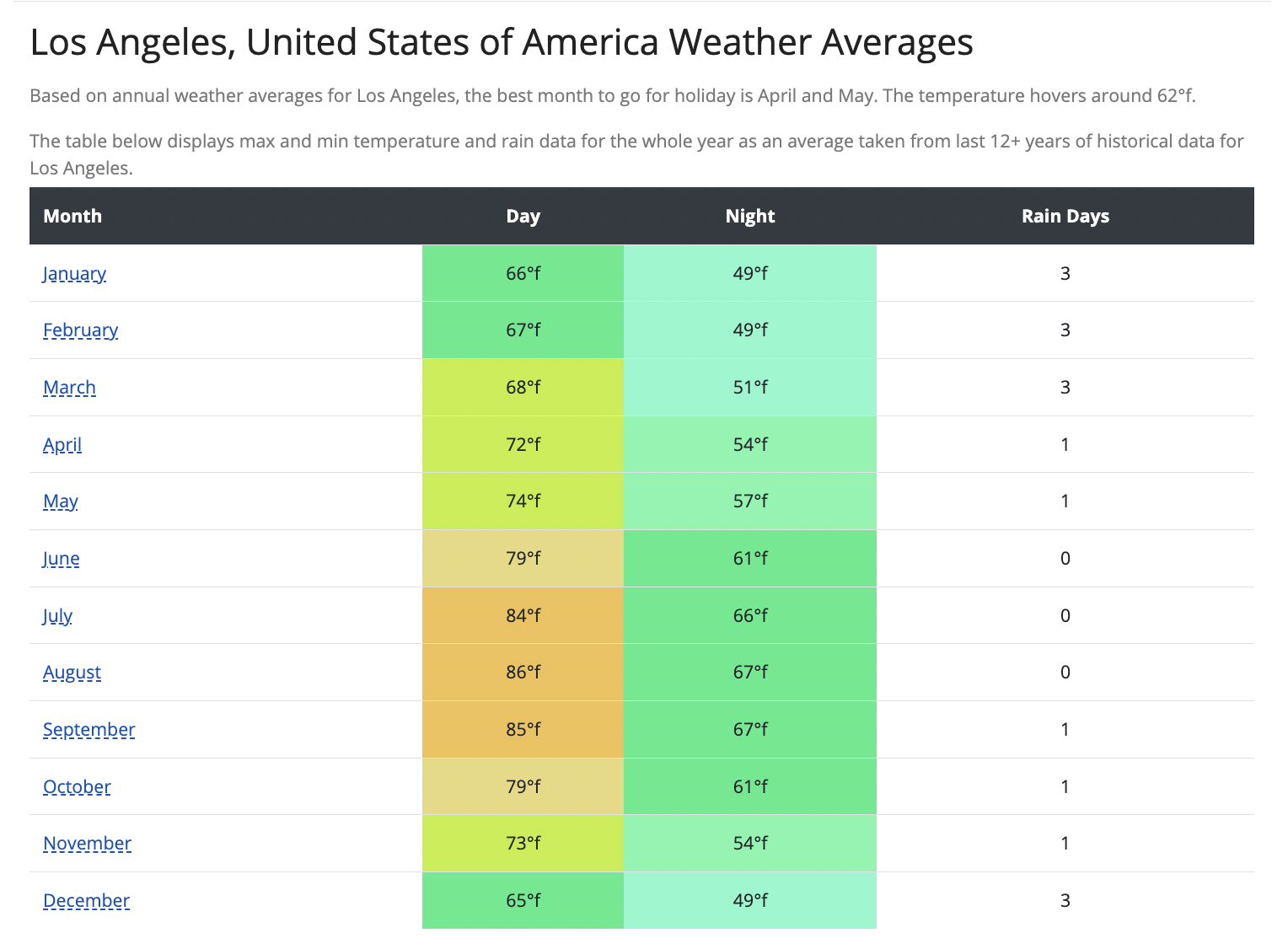Screen dimensions: 1288x949
Task: Click the Los Angeles Weather Averages heading
Action: pos(501,42)
